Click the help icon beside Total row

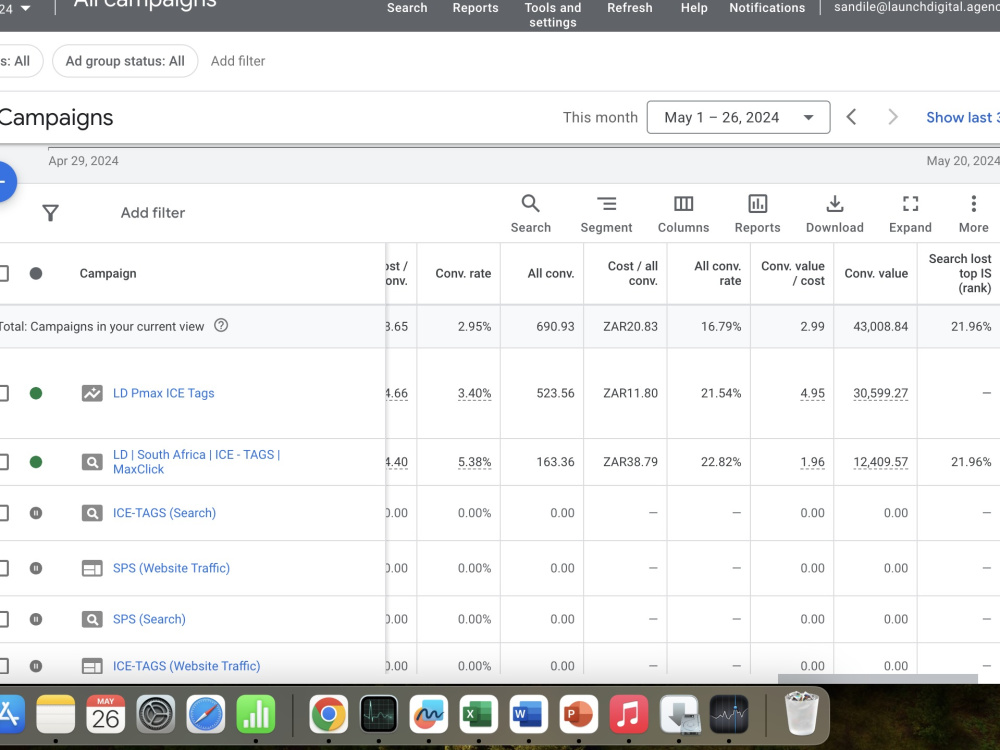(221, 325)
